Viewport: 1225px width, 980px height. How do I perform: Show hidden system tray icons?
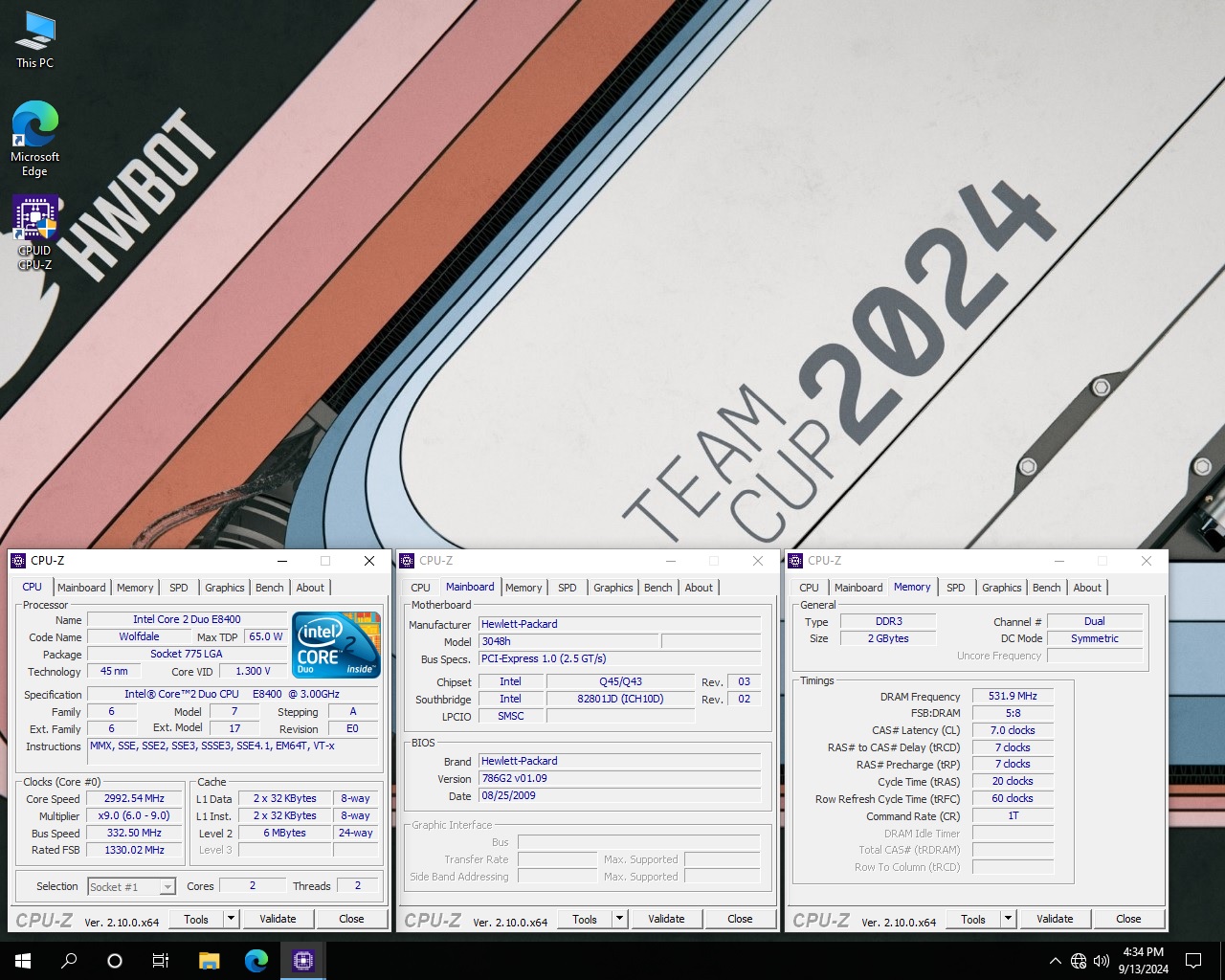1055,961
